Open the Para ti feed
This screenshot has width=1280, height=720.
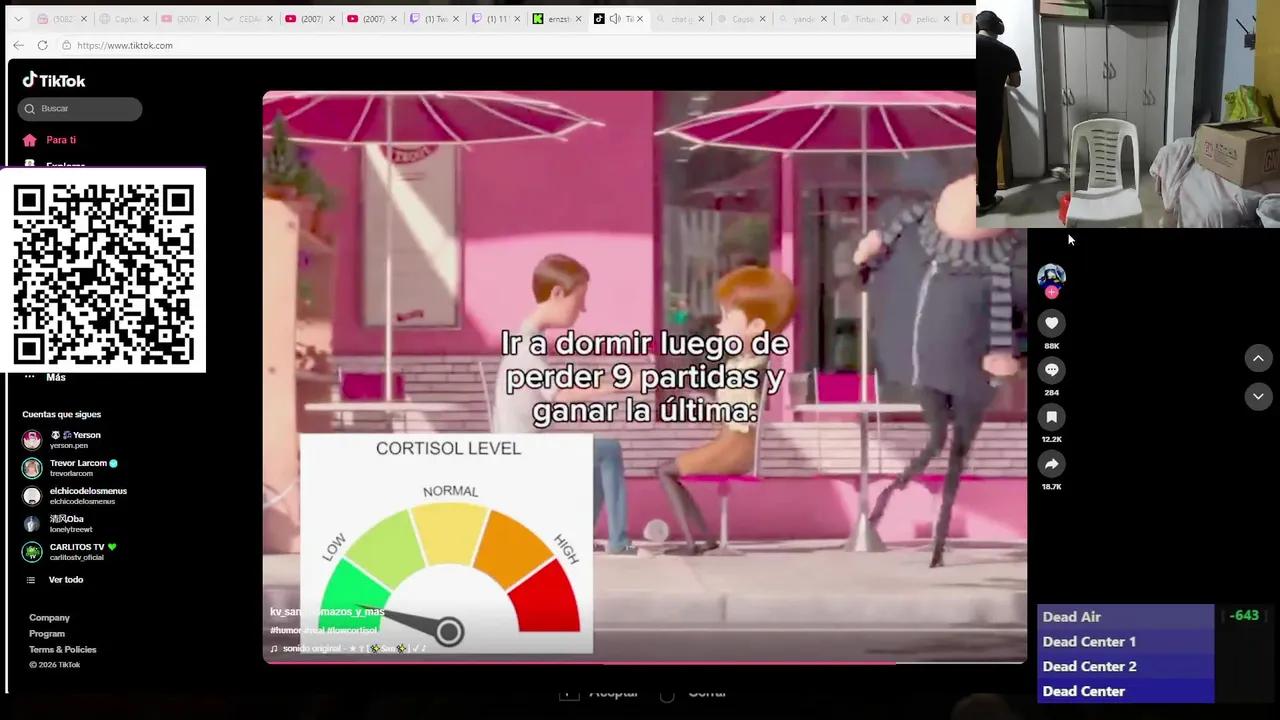[x=50, y=140]
